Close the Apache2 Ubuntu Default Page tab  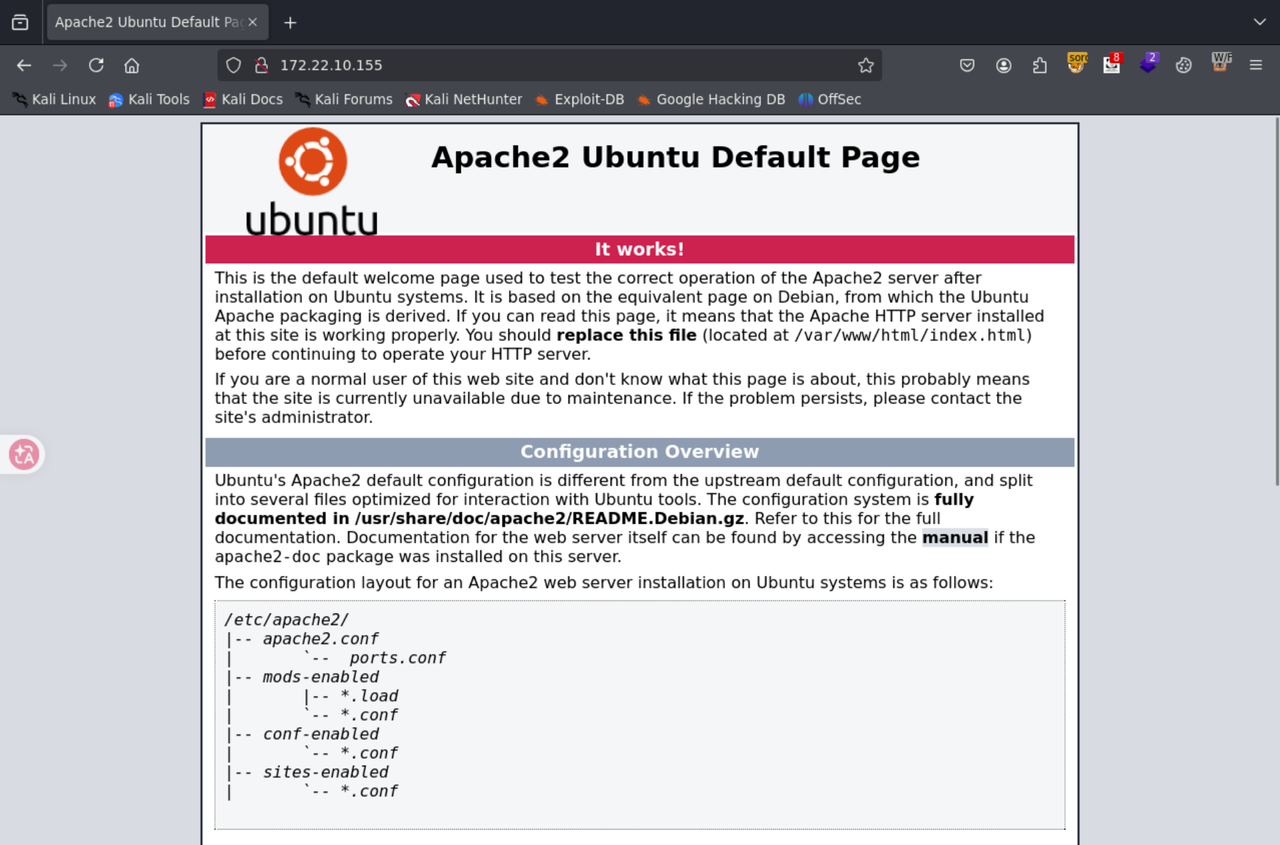(x=252, y=22)
